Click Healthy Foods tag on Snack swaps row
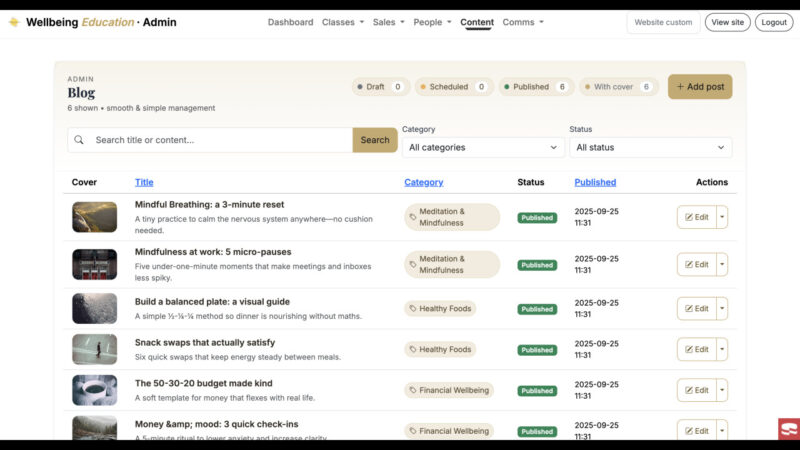Screen dimensions: 800x450 (440, 349)
